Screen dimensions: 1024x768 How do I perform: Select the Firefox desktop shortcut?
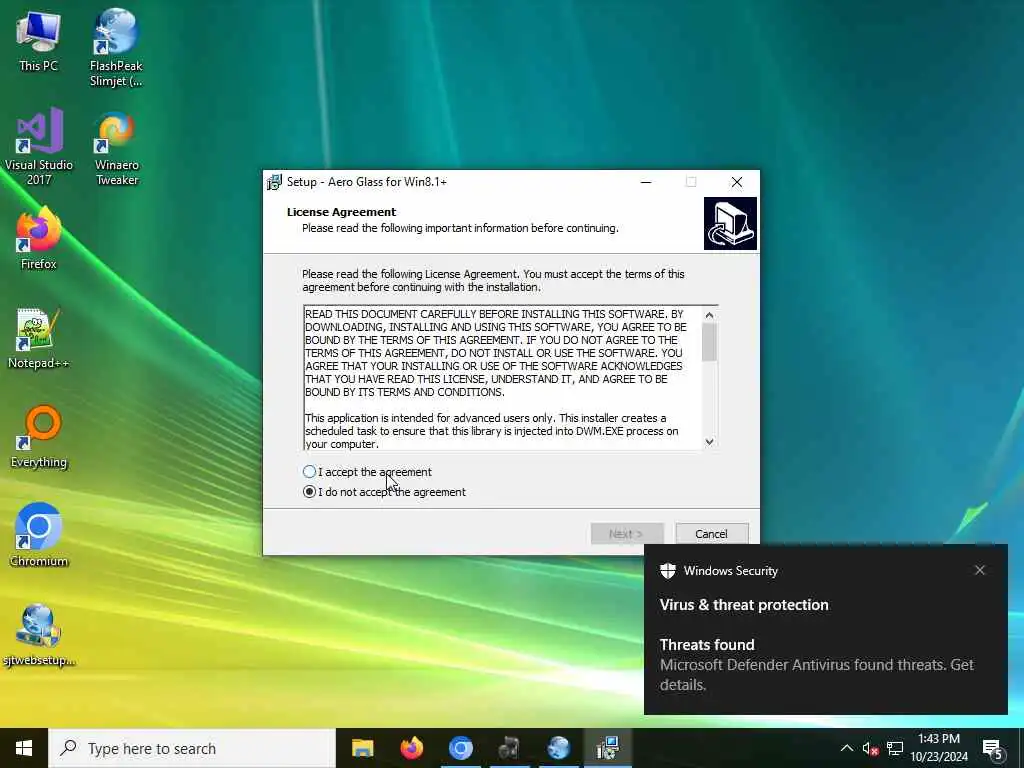tap(39, 238)
